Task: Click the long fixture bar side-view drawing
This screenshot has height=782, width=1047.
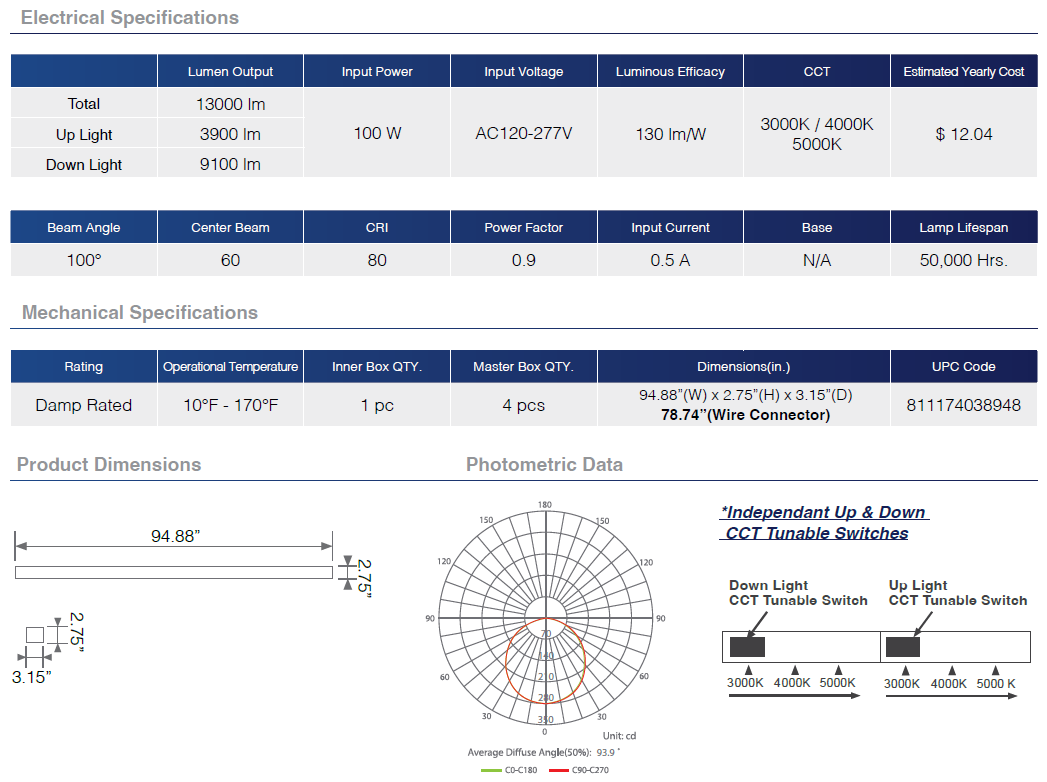Action: click(173, 572)
